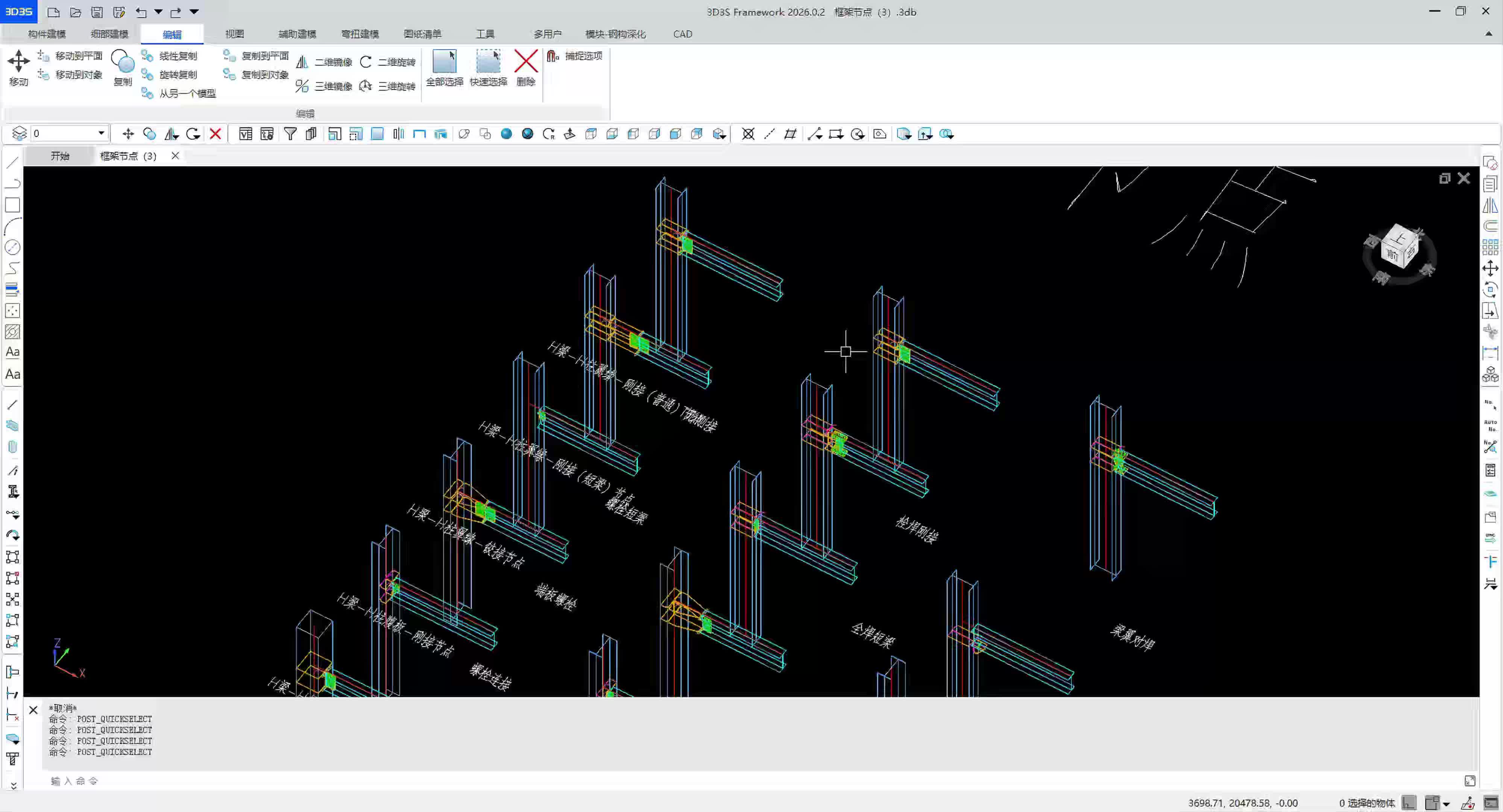Collapse the ribbon with the top-right arrow
The height and width of the screenshot is (812, 1503).
coord(1488,34)
